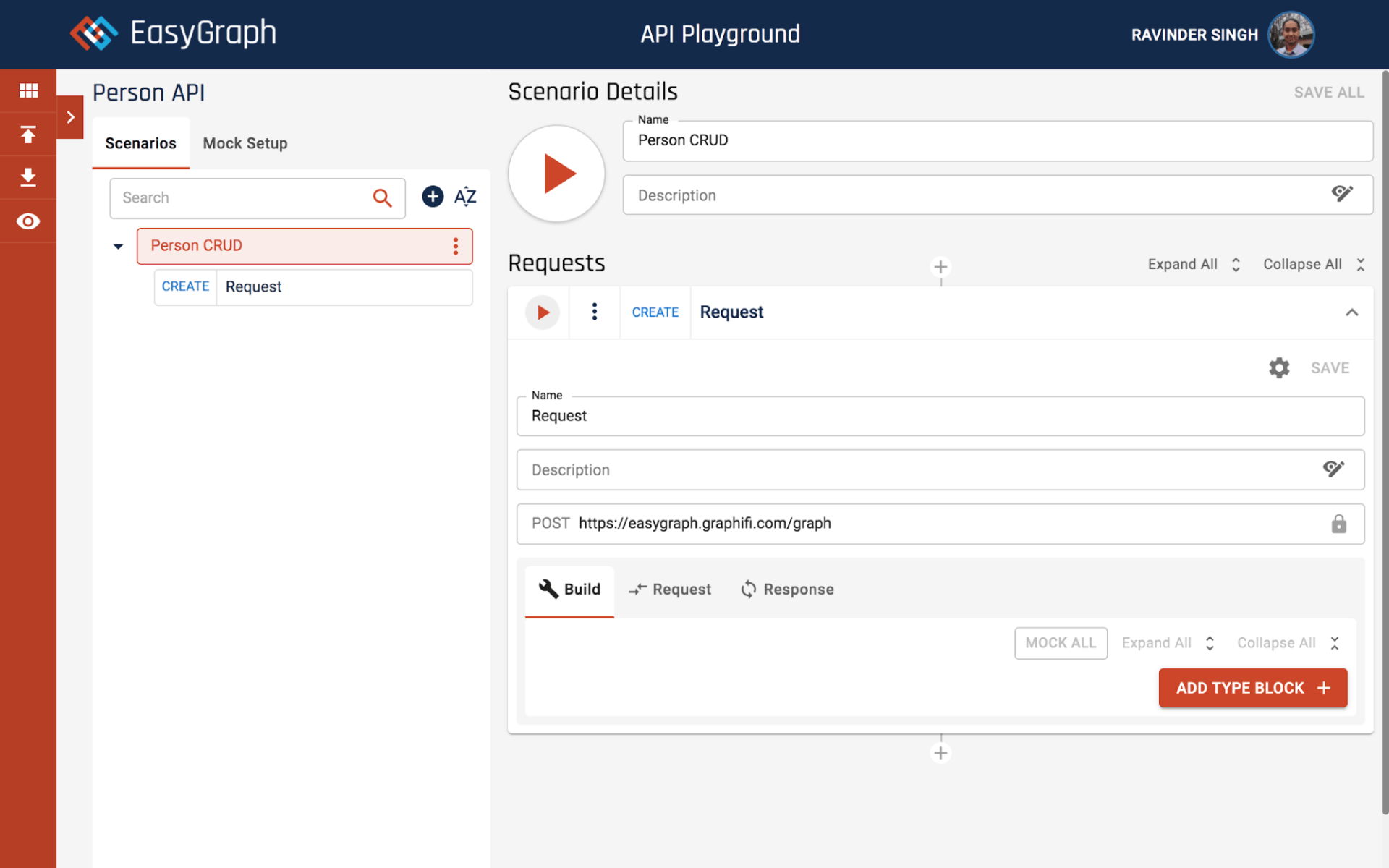Open Person CRUD three-dot menu
The height and width of the screenshot is (868, 1389).
(456, 246)
